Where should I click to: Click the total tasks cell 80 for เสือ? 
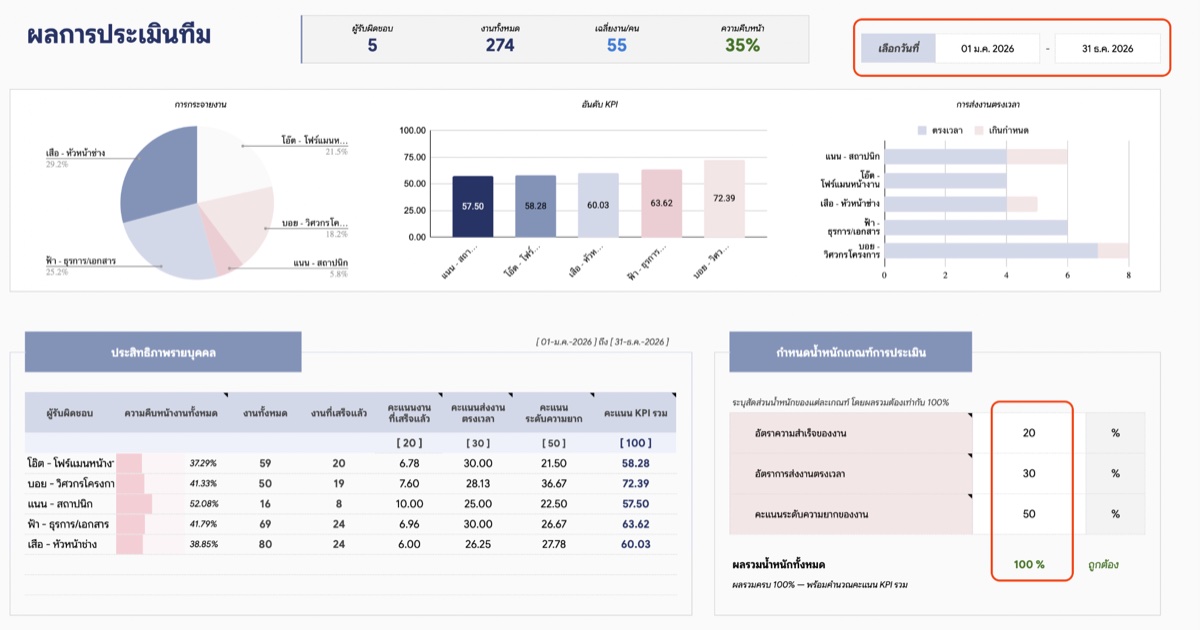[265, 544]
